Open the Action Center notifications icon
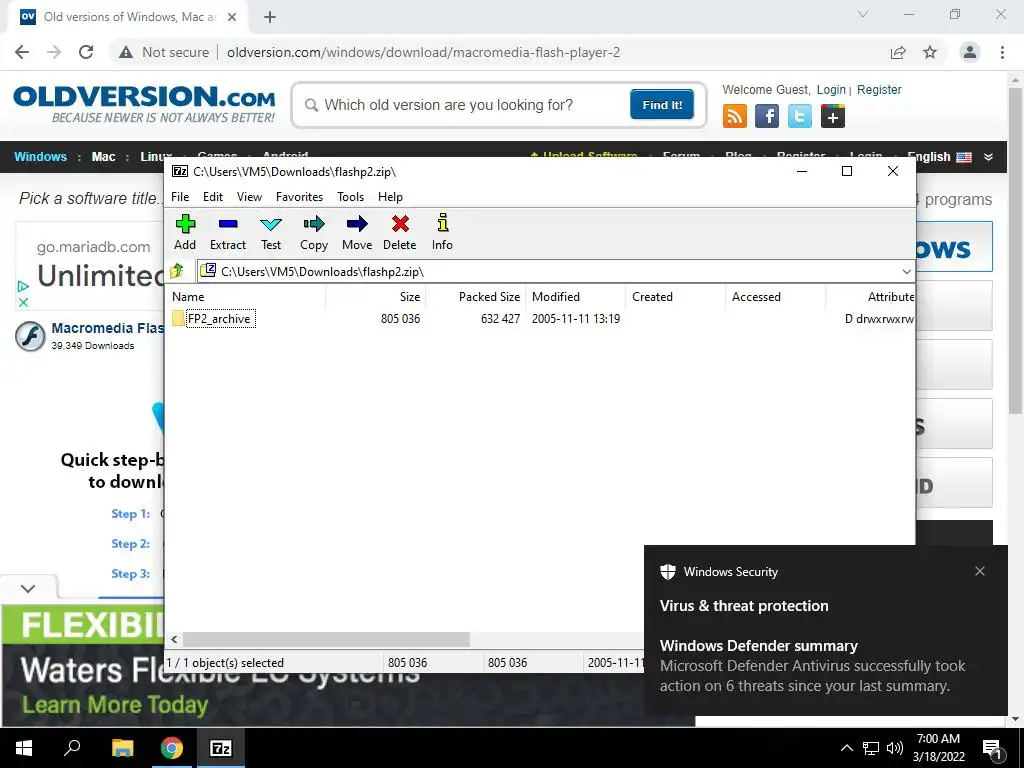 pos(992,748)
